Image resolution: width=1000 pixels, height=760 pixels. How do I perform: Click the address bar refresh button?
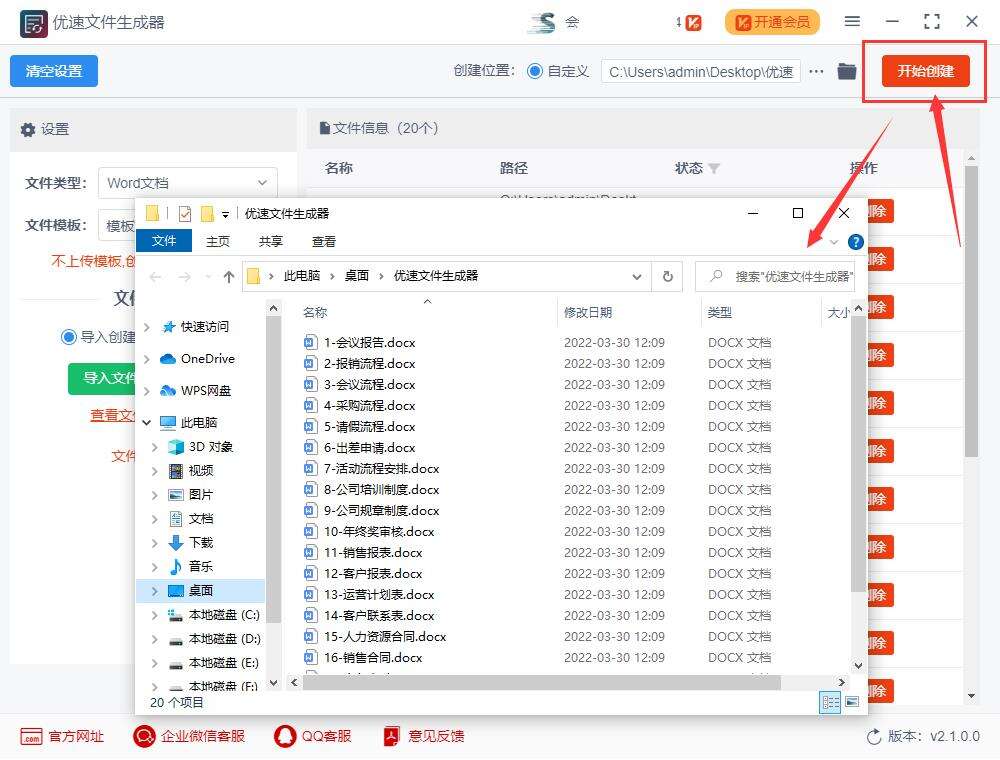(668, 277)
